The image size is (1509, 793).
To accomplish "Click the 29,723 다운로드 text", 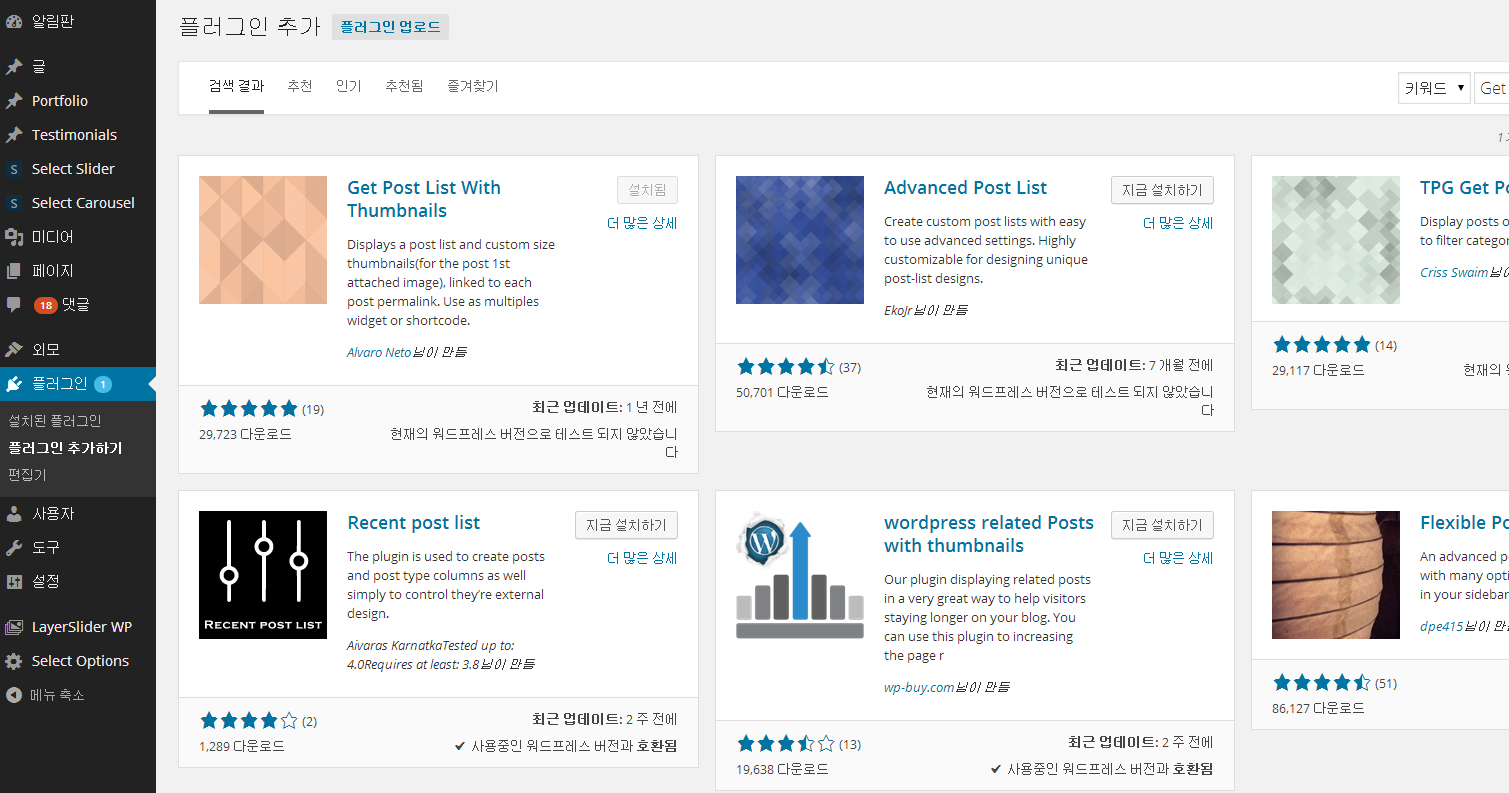I will [x=246, y=434].
